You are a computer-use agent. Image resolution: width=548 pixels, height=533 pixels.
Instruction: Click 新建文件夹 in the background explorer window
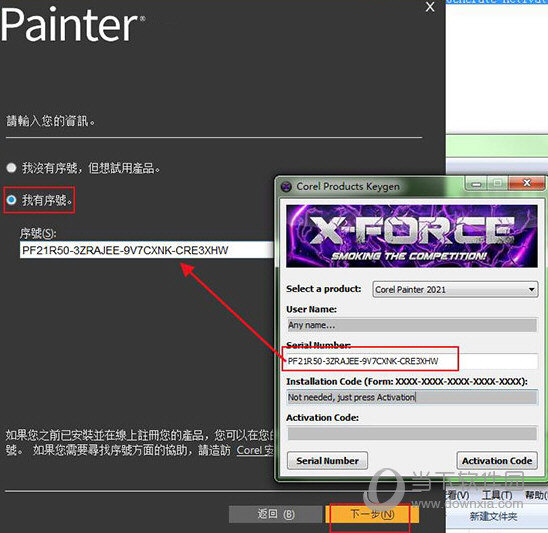493,516
